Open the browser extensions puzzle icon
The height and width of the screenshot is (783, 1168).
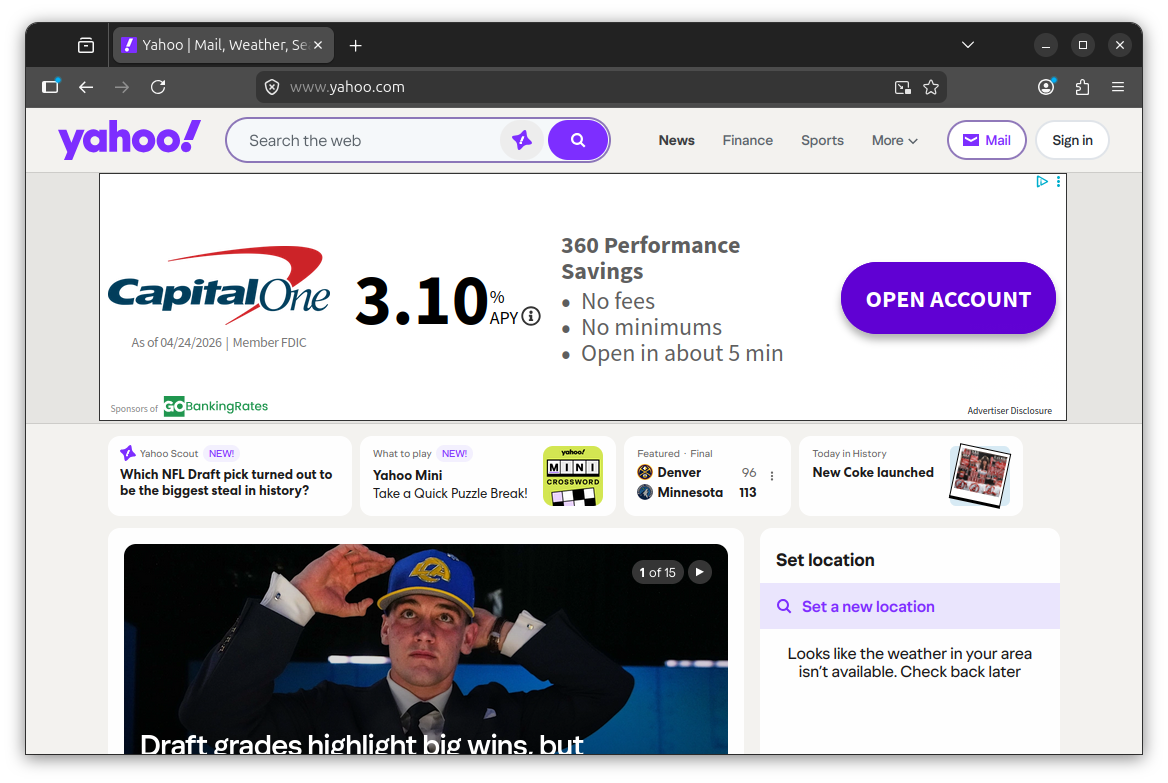point(1082,87)
